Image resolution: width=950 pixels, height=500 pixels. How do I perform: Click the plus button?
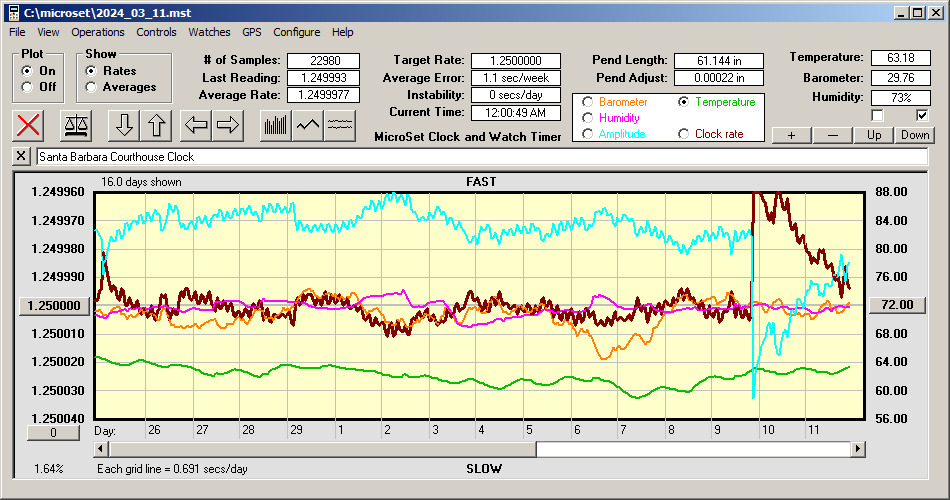point(791,135)
